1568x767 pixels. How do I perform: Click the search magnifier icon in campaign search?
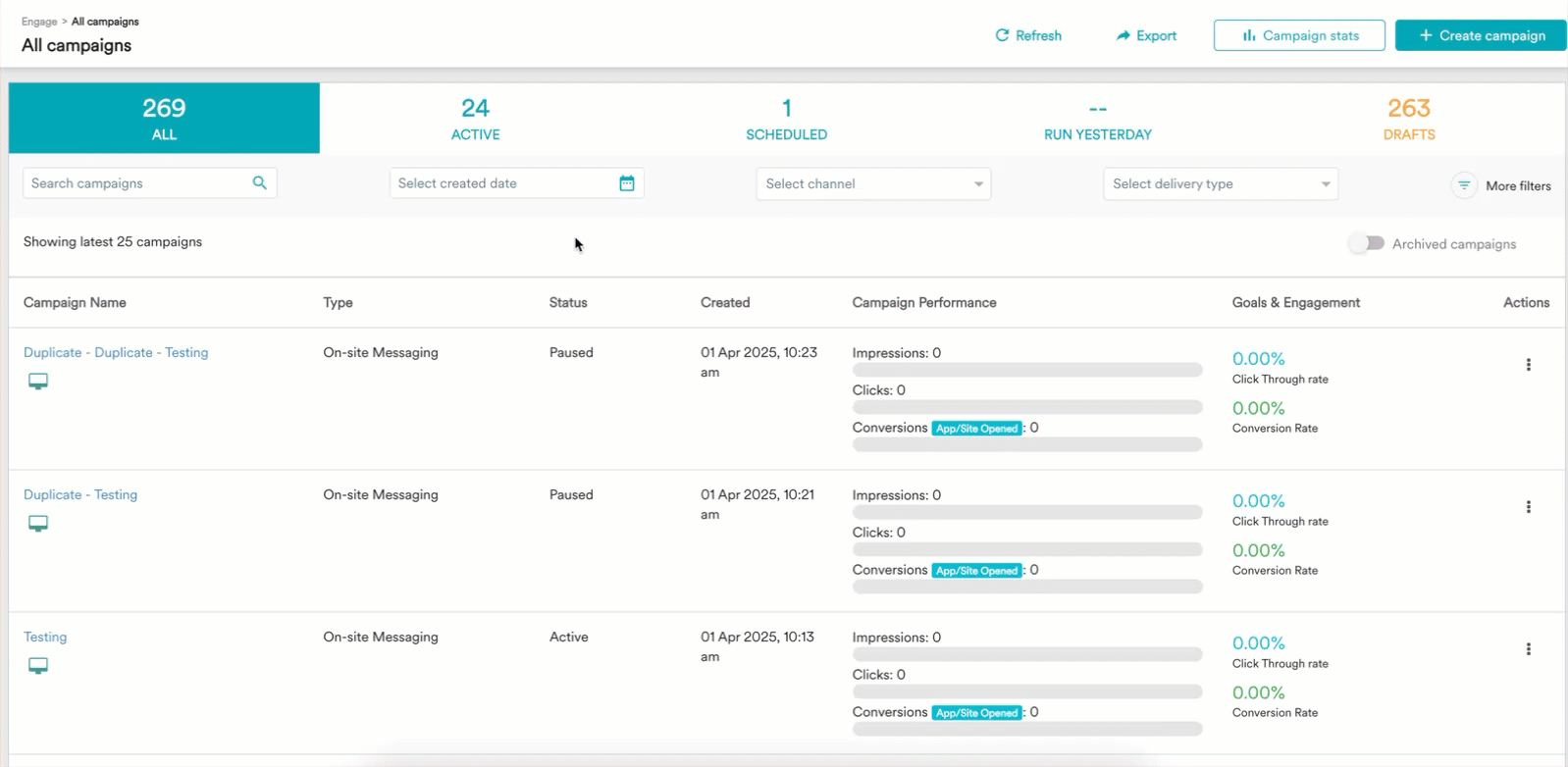coord(259,183)
